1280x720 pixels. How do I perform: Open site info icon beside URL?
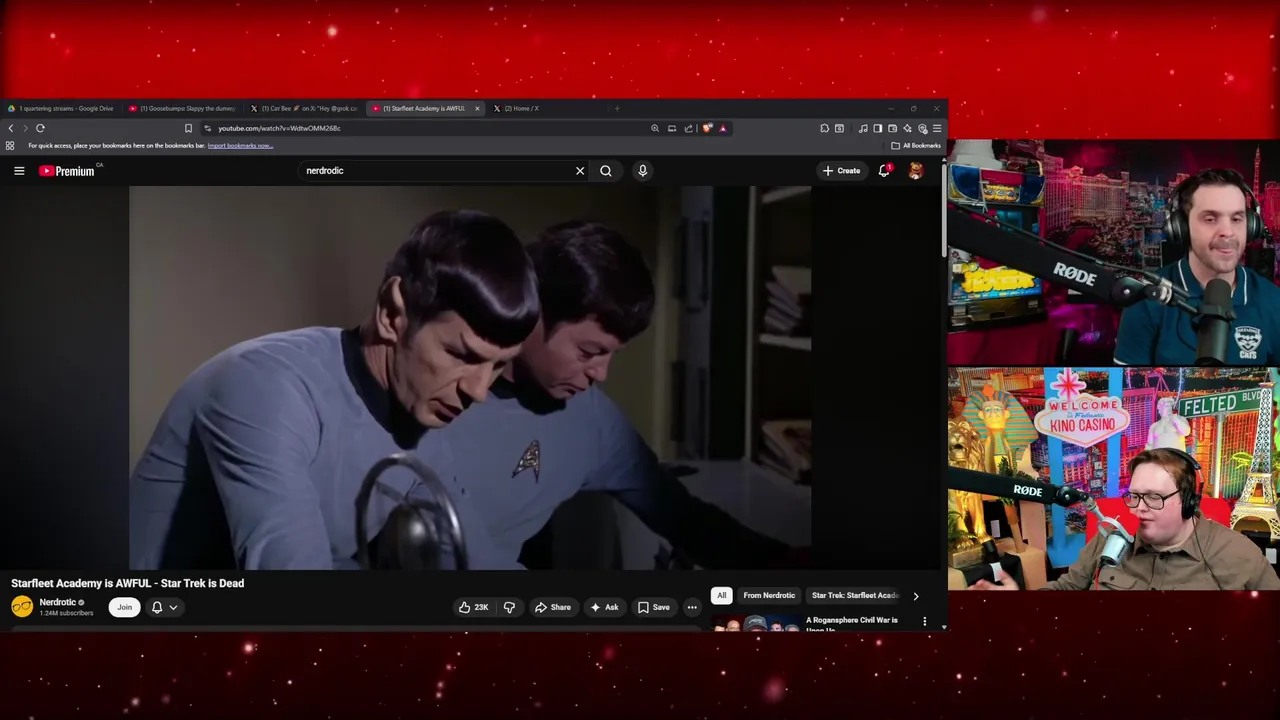coord(207,128)
